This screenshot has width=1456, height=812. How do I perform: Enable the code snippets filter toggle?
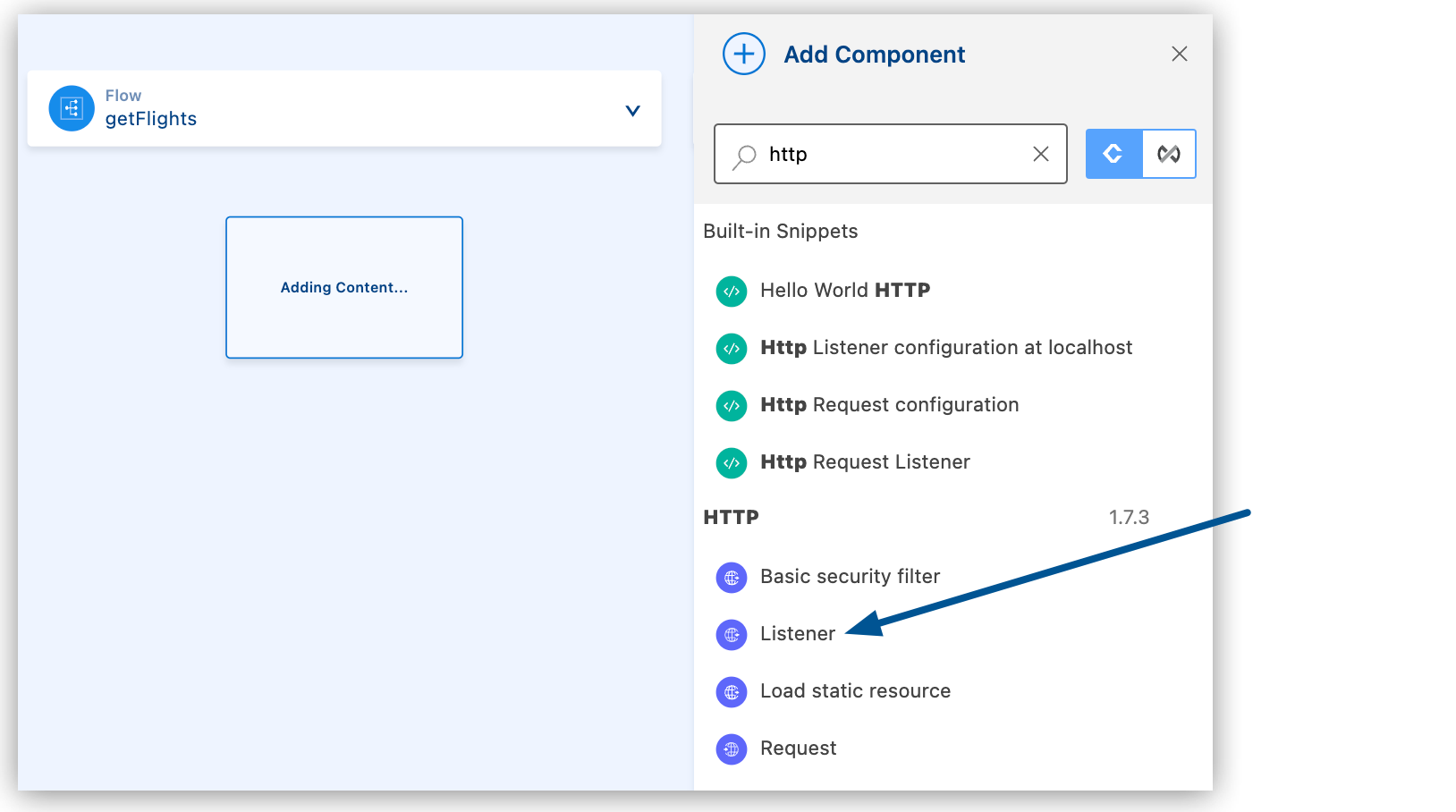click(x=1113, y=153)
